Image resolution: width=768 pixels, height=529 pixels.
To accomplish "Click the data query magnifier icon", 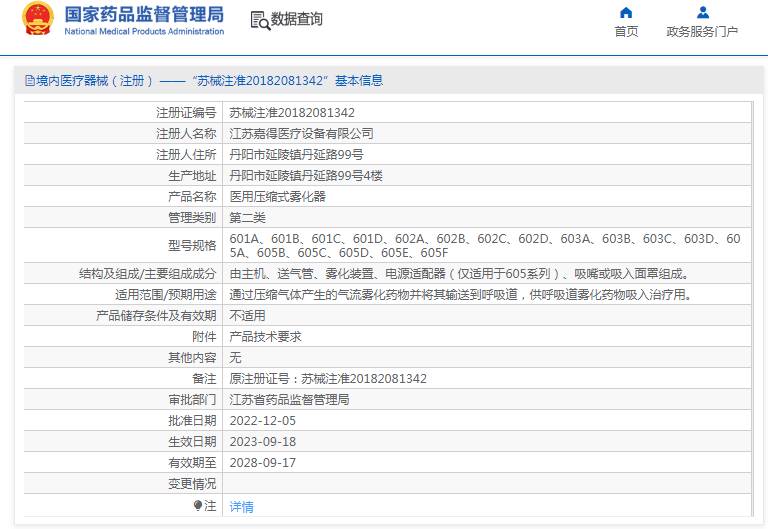I will (x=260, y=21).
